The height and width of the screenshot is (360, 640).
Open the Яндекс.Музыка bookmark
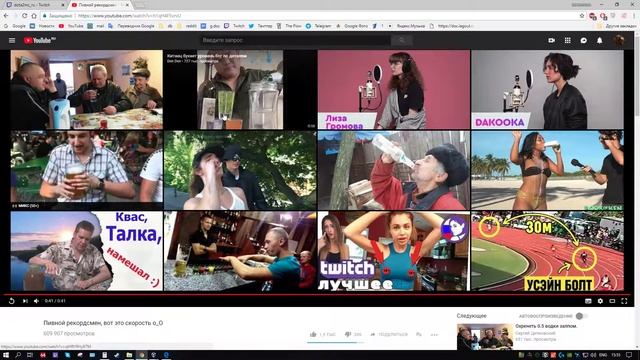(407, 26)
